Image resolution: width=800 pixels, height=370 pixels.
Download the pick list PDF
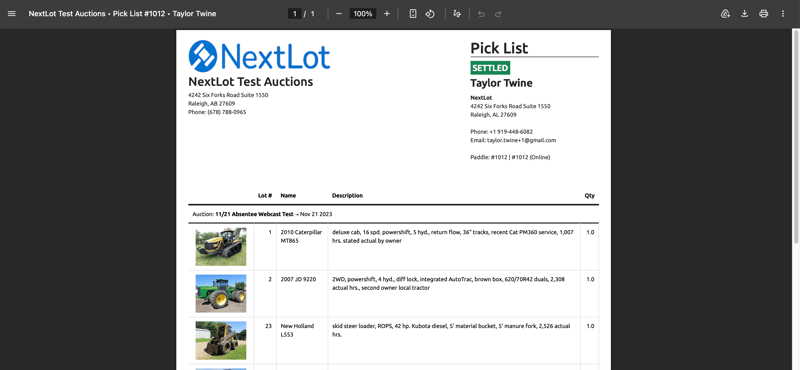(744, 14)
